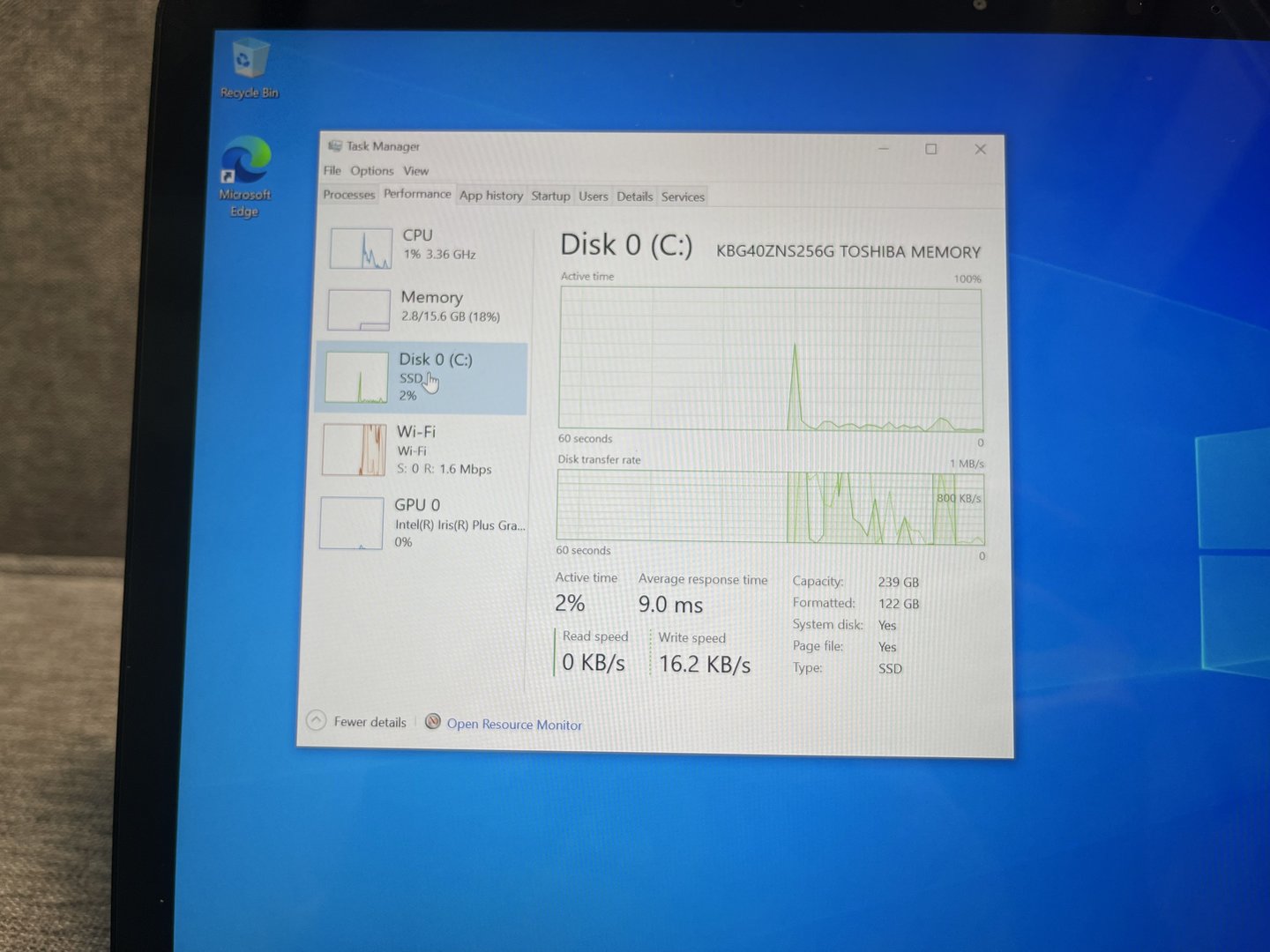Select the Disk 0 (C:) entry
Screen dimensions: 1270x952
(420, 377)
